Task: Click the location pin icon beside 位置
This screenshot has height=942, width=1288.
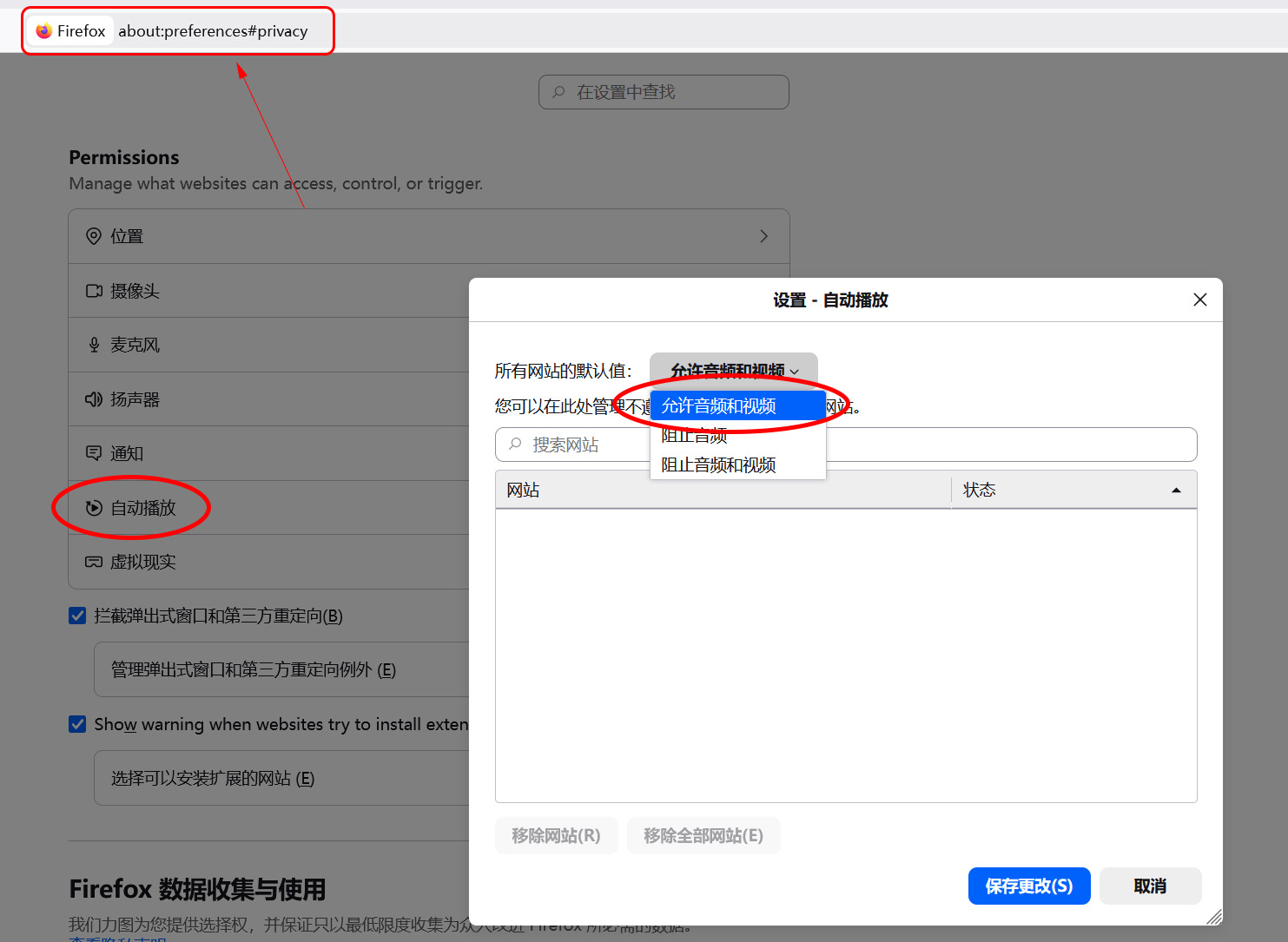Action: [94, 236]
